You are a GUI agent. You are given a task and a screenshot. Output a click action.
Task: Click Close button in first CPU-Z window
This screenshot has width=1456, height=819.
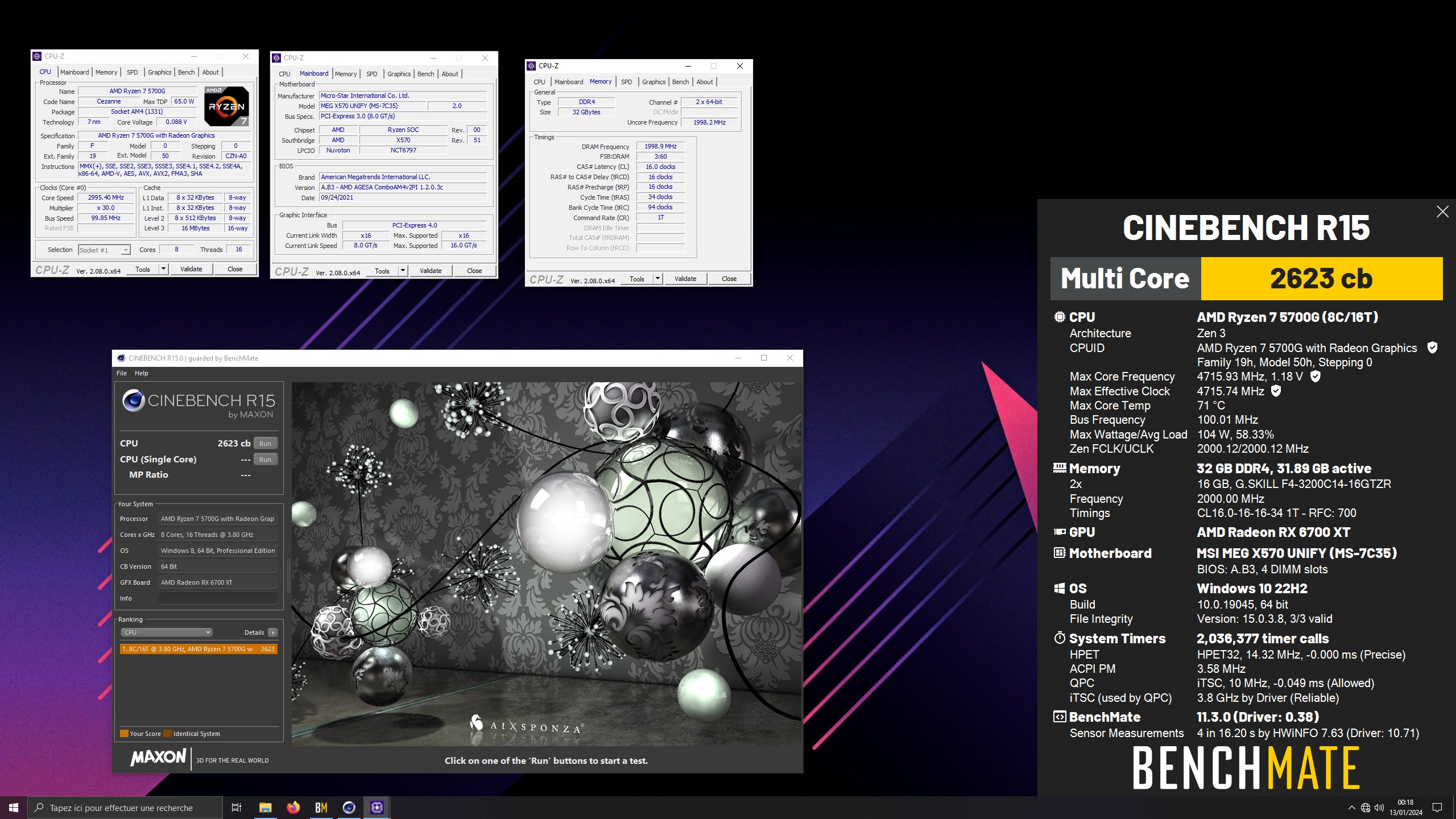click(235, 269)
